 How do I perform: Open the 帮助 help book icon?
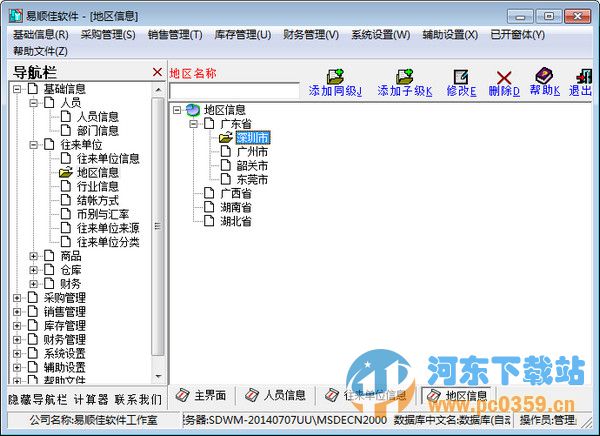point(544,75)
